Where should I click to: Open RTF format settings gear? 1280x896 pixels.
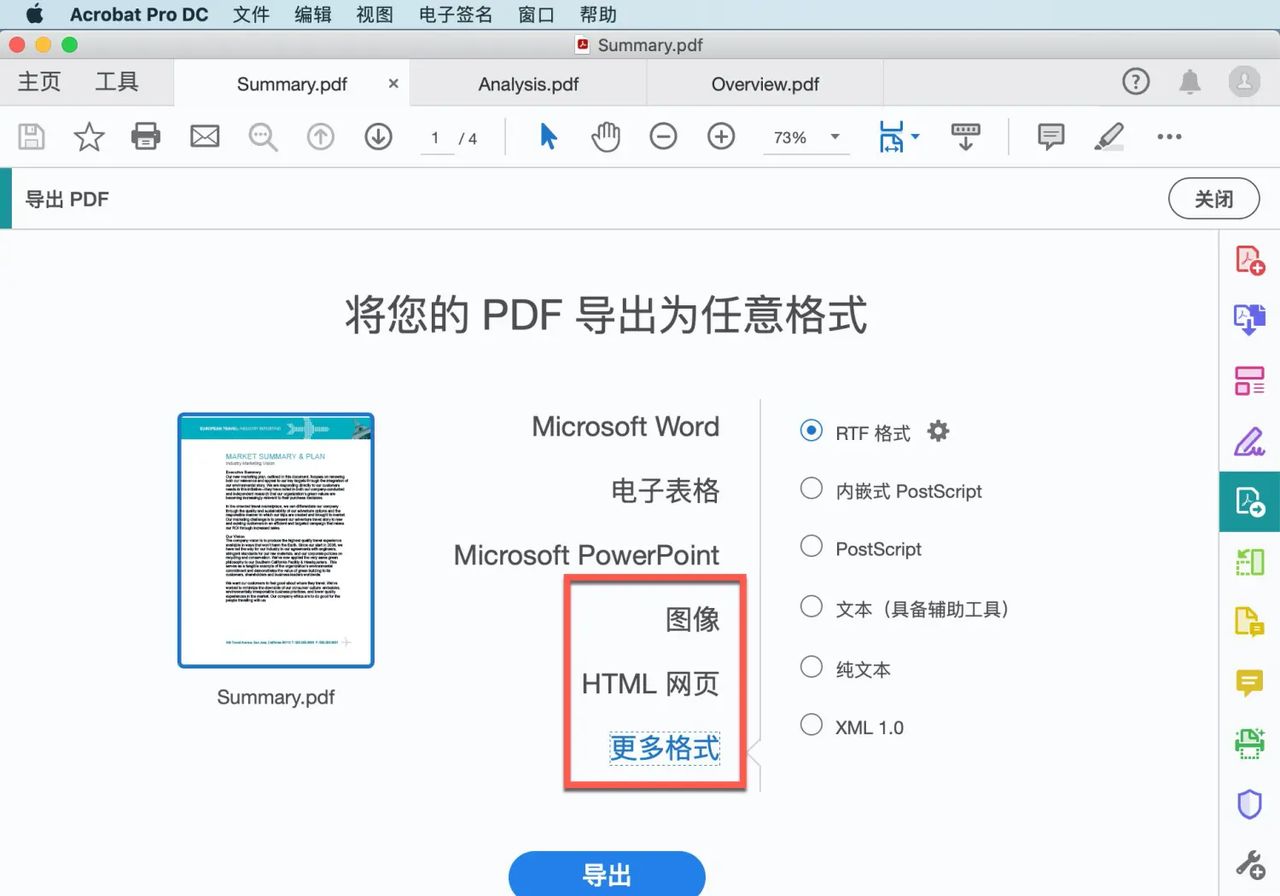coord(938,431)
